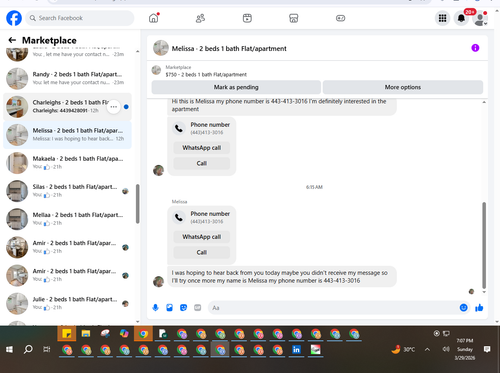The height and width of the screenshot is (373, 500).
Task: Open Mellaa's conversation in the list
Action: point(67,219)
